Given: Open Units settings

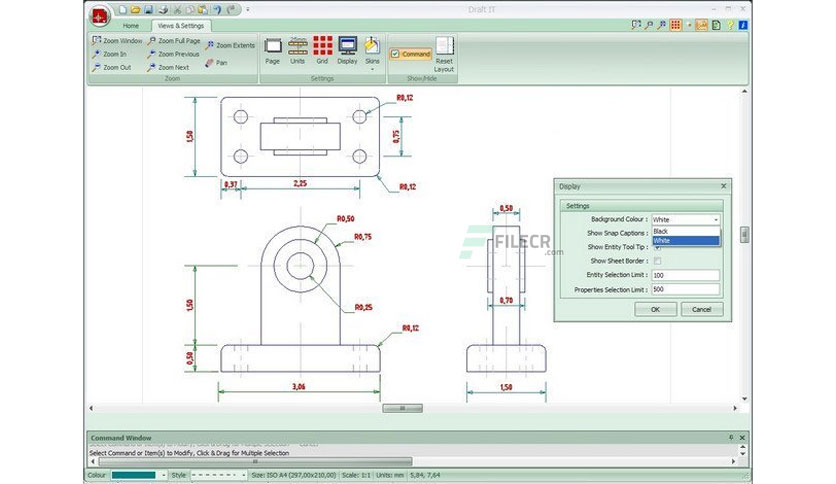Looking at the screenshot, I should 298,51.
